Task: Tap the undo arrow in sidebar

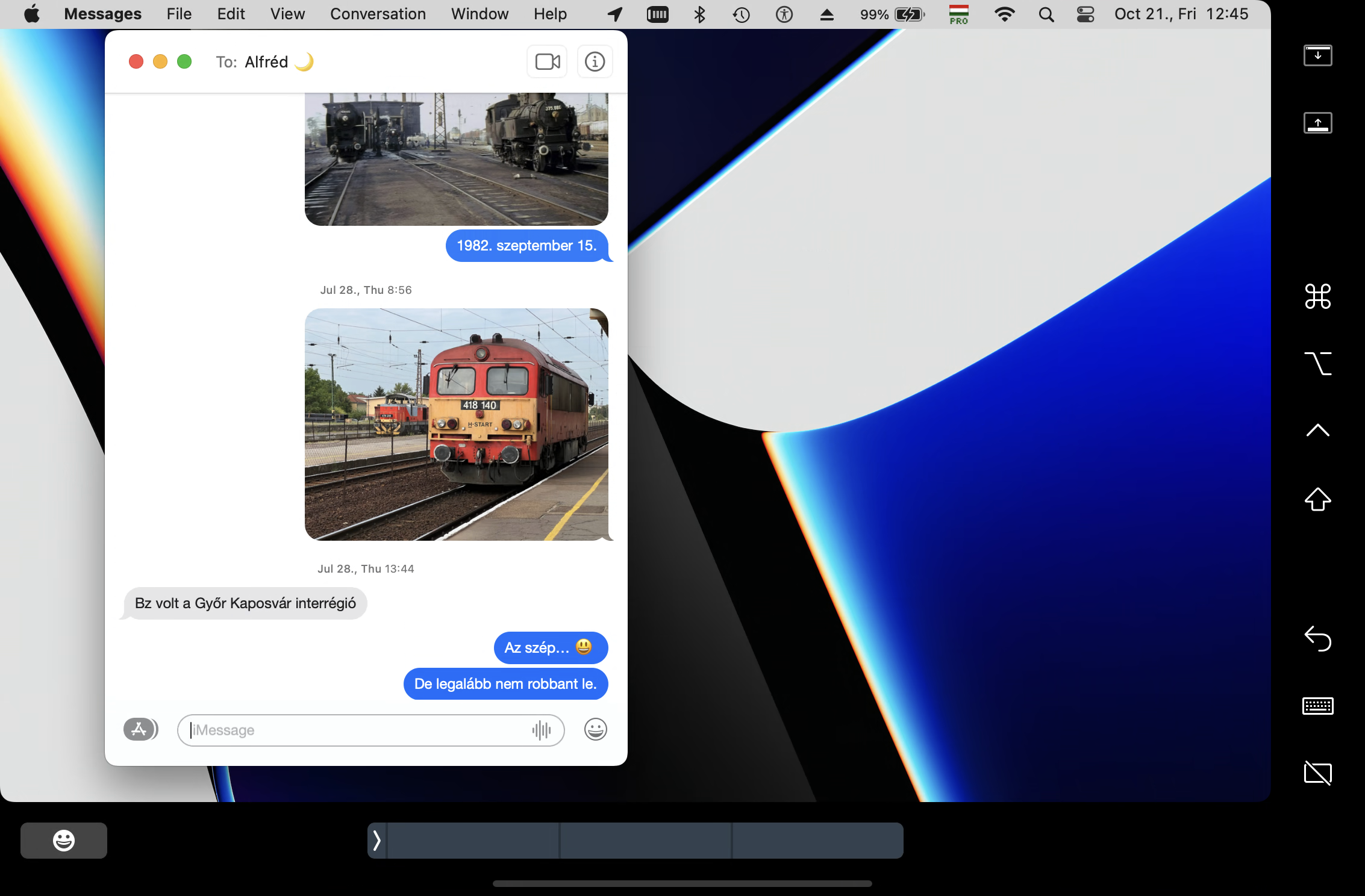Action: pyautogui.click(x=1317, y=638)
